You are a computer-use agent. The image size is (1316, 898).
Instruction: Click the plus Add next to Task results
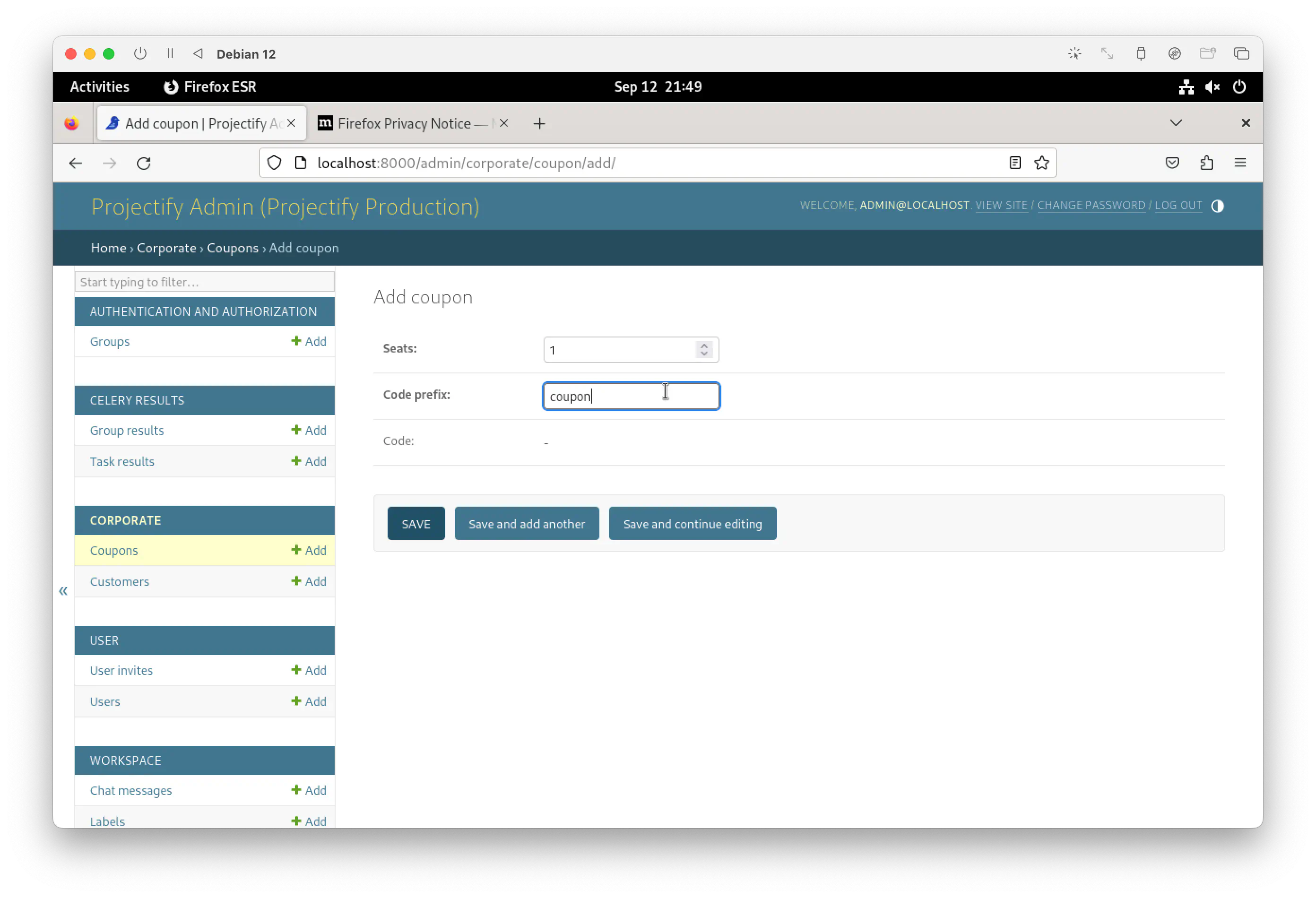point(309,461)
